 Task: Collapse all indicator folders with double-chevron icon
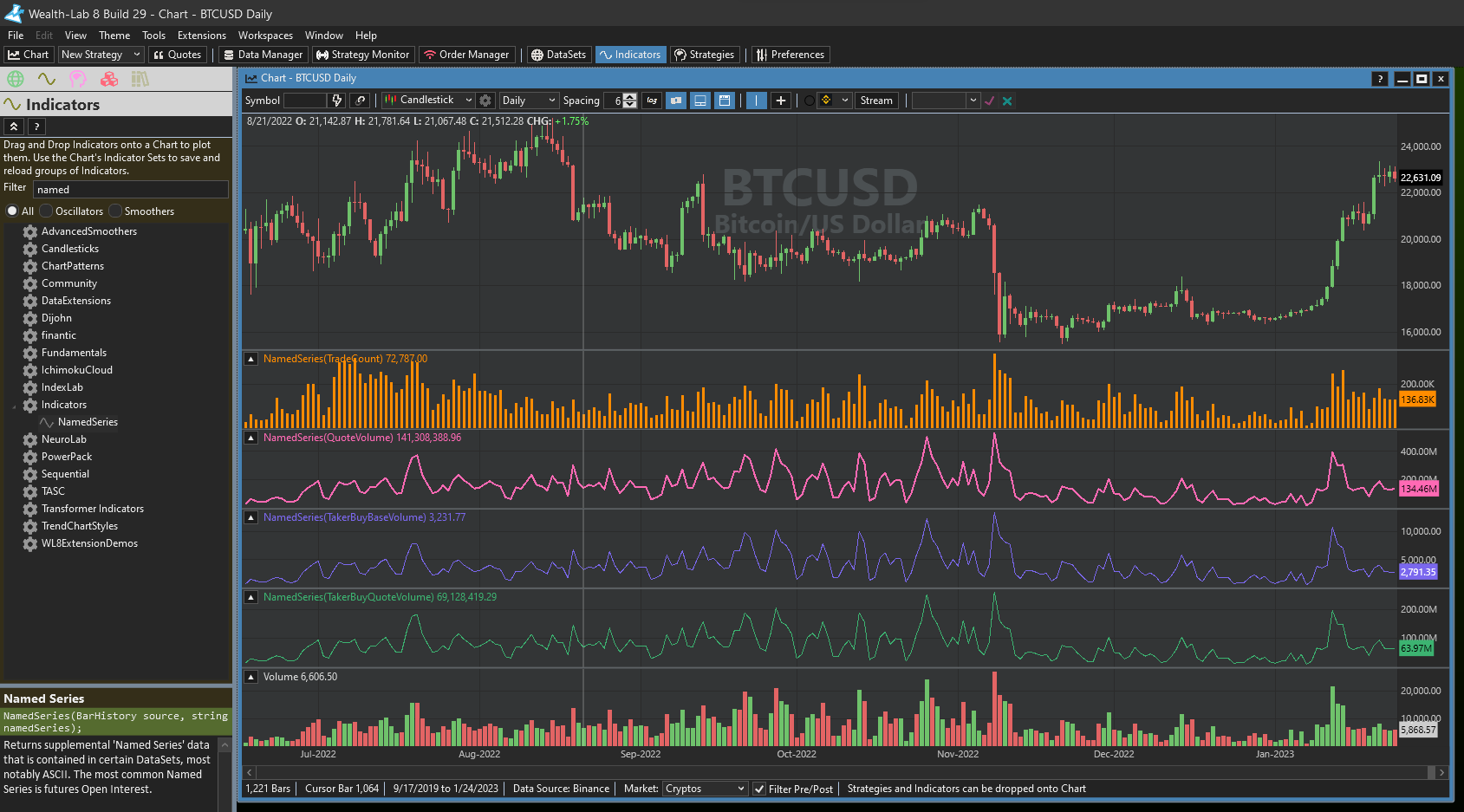[x=14, y=127]
